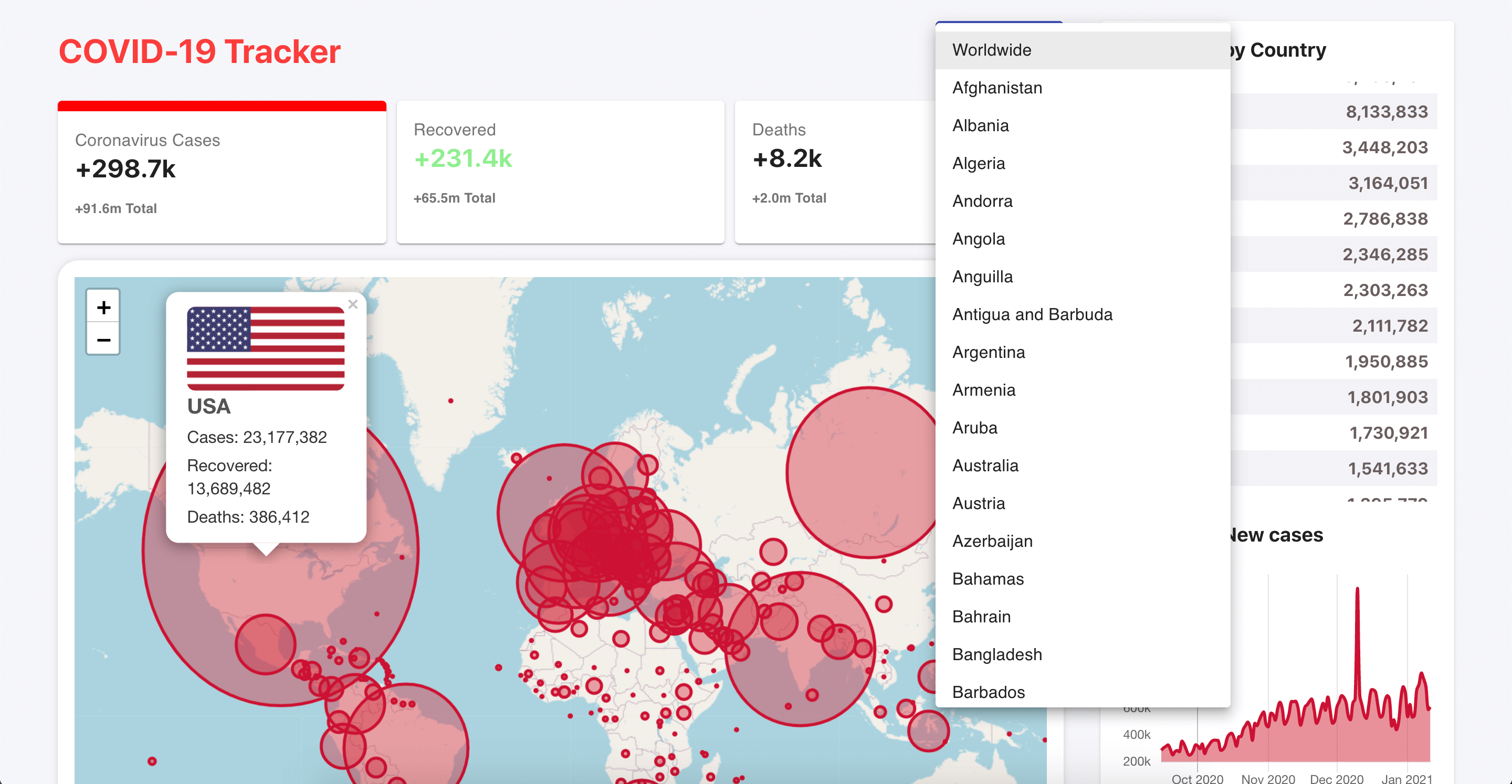This screenshot has width=1512, height=784.
Task: Select Anguilla from the dropdown
Action: [1083, 277]
